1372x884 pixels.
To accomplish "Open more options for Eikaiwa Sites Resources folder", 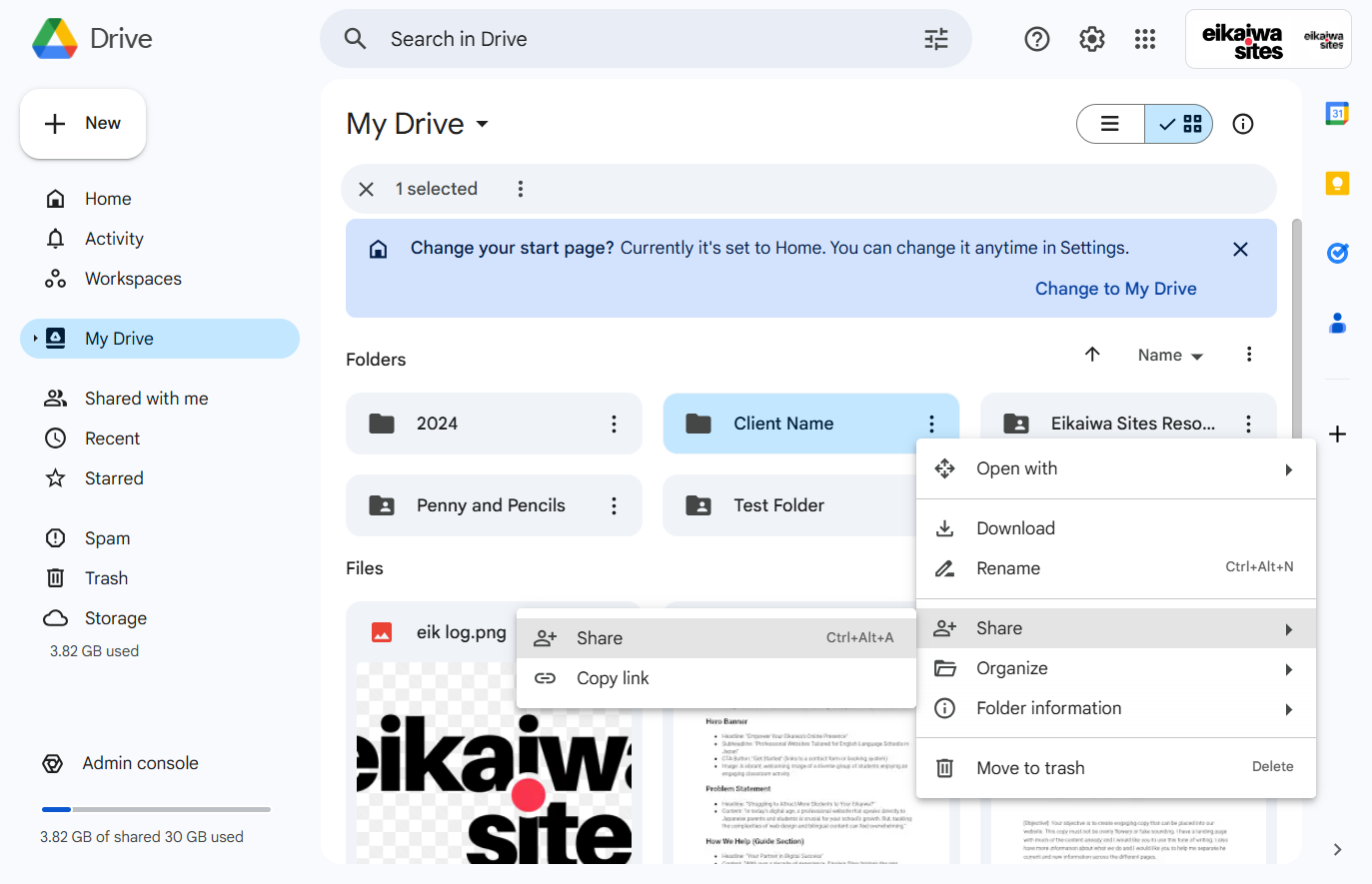I will coord(1248,424).
